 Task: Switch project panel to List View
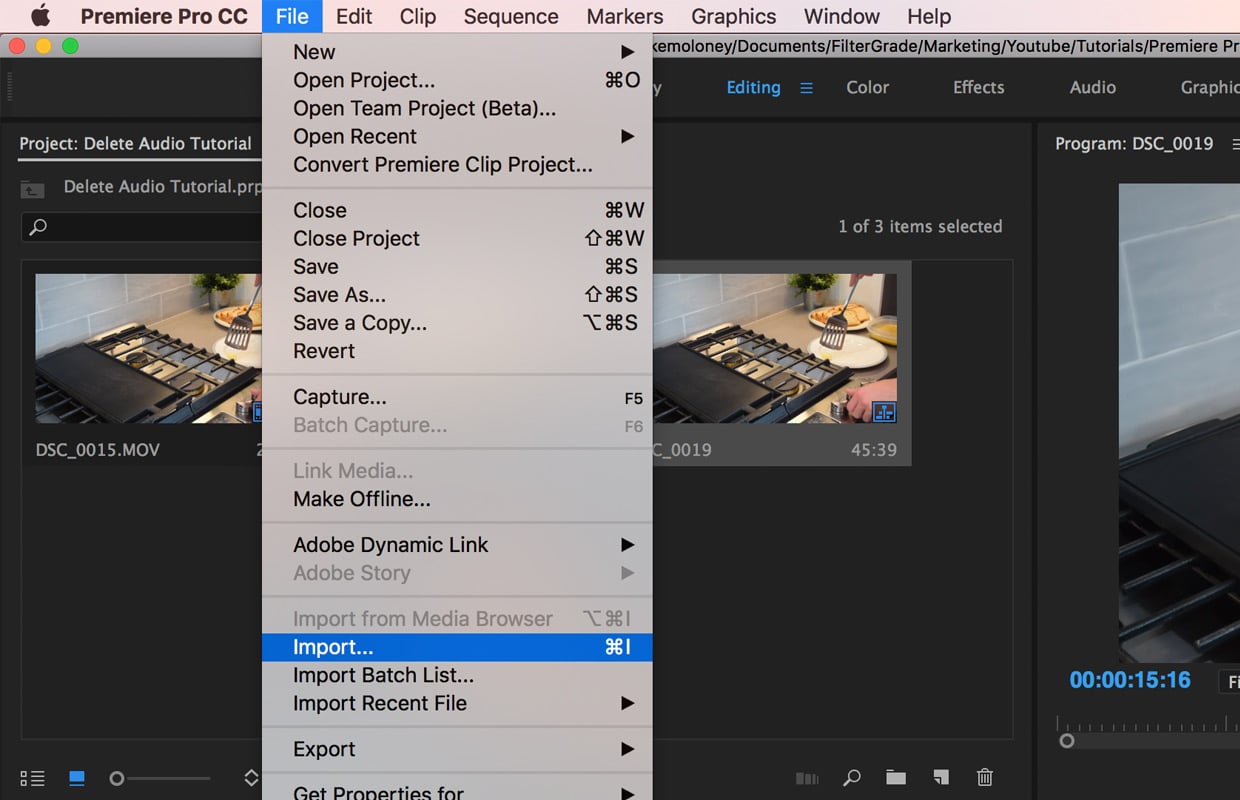point(33,778)
